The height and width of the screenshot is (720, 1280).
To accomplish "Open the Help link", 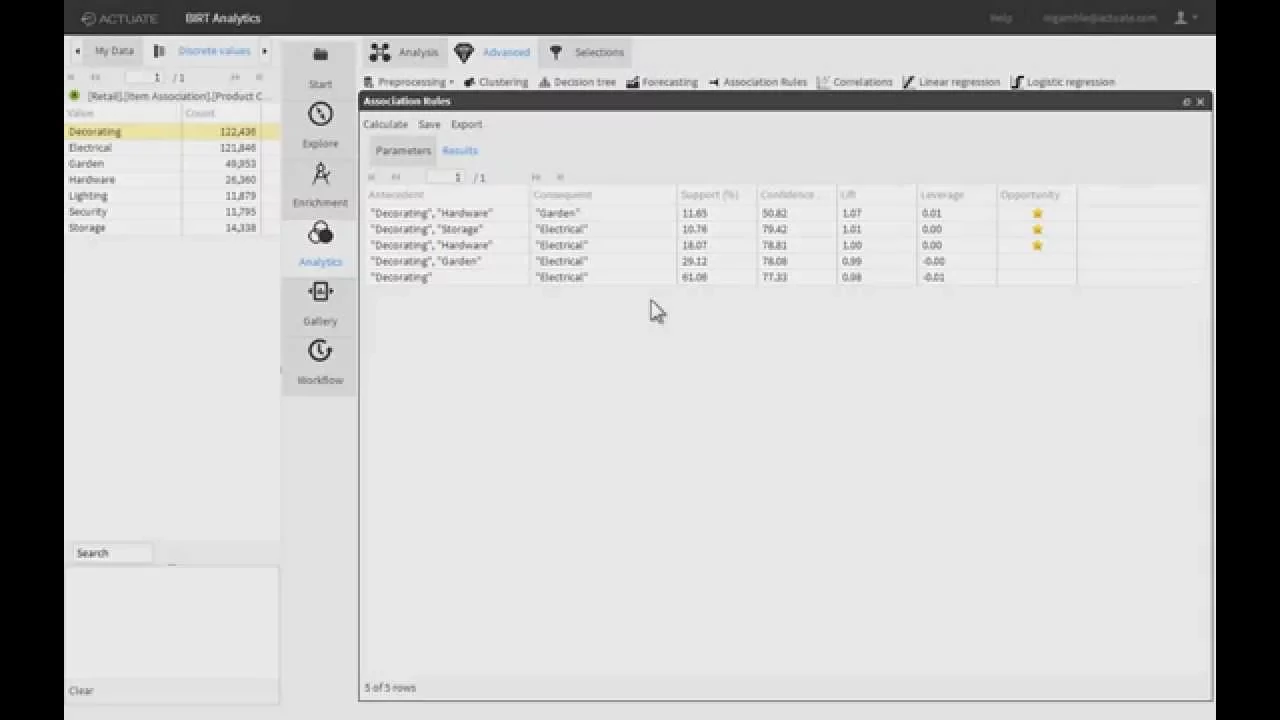I will pyautogui.click(x=1000, y=18).
